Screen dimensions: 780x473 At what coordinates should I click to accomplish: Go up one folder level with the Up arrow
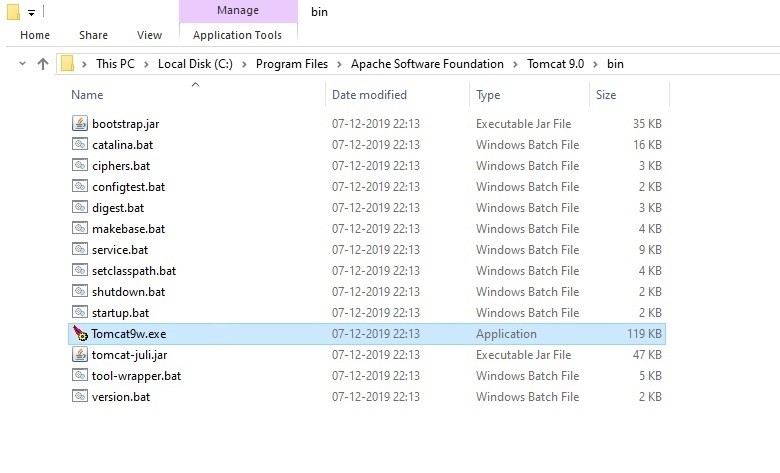coord(43,64)
